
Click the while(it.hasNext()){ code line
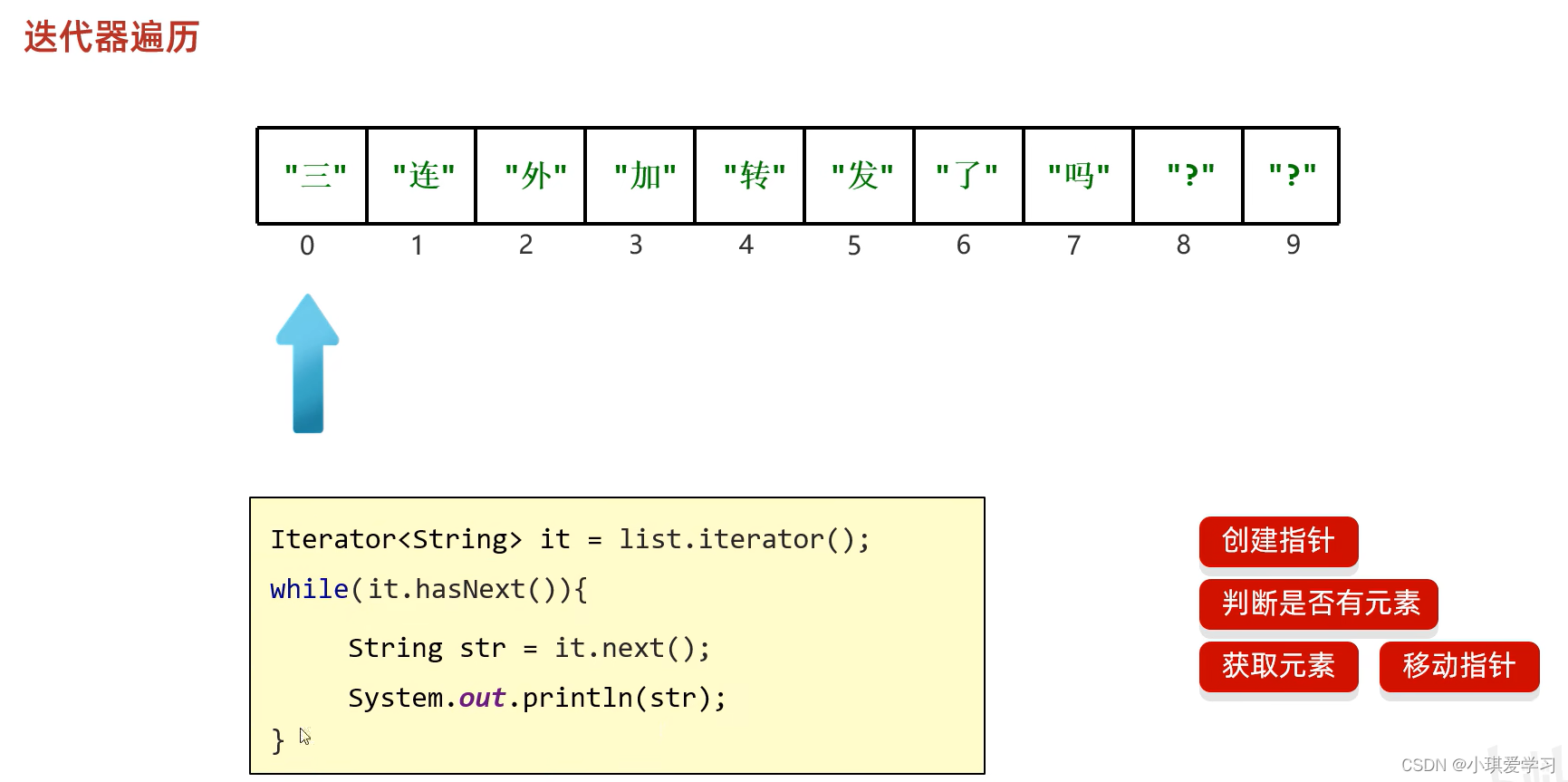click(429, 589)
